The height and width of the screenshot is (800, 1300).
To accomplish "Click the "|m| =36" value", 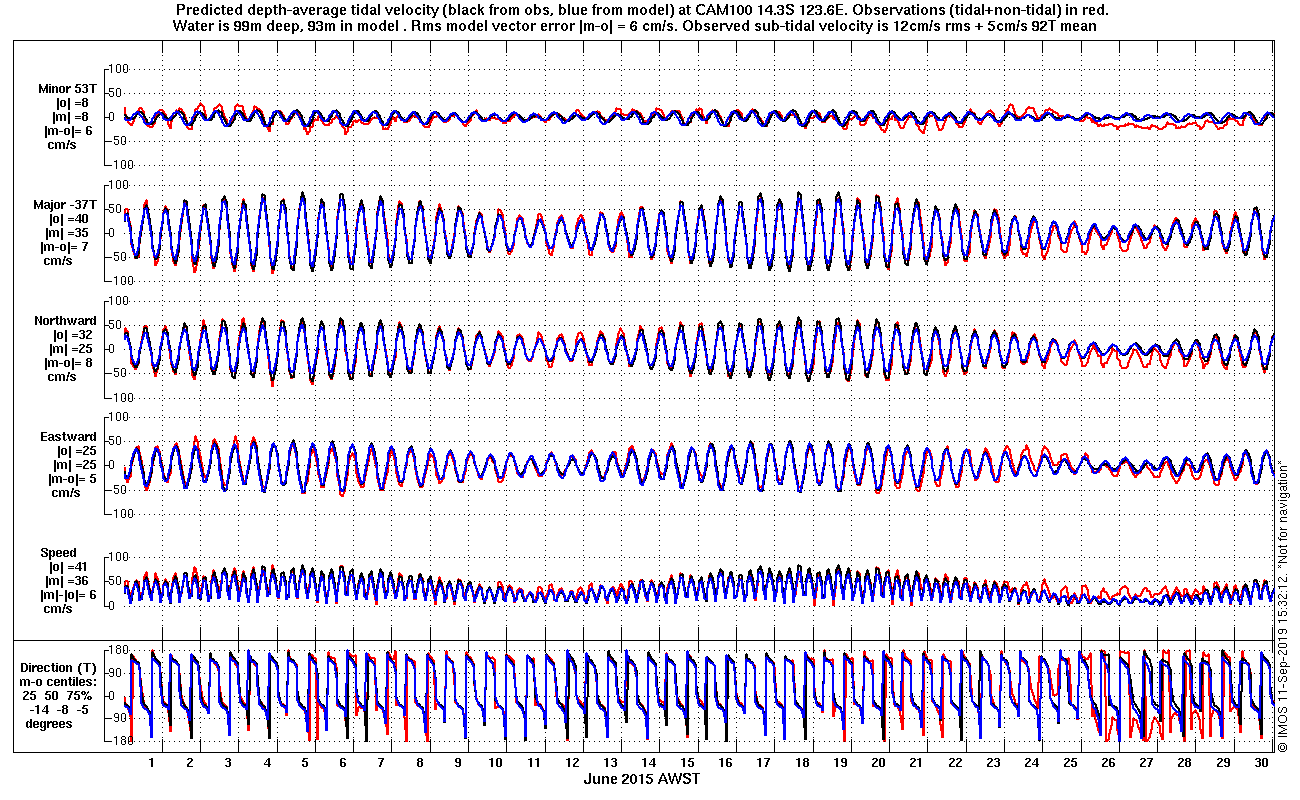I will 69,581.
